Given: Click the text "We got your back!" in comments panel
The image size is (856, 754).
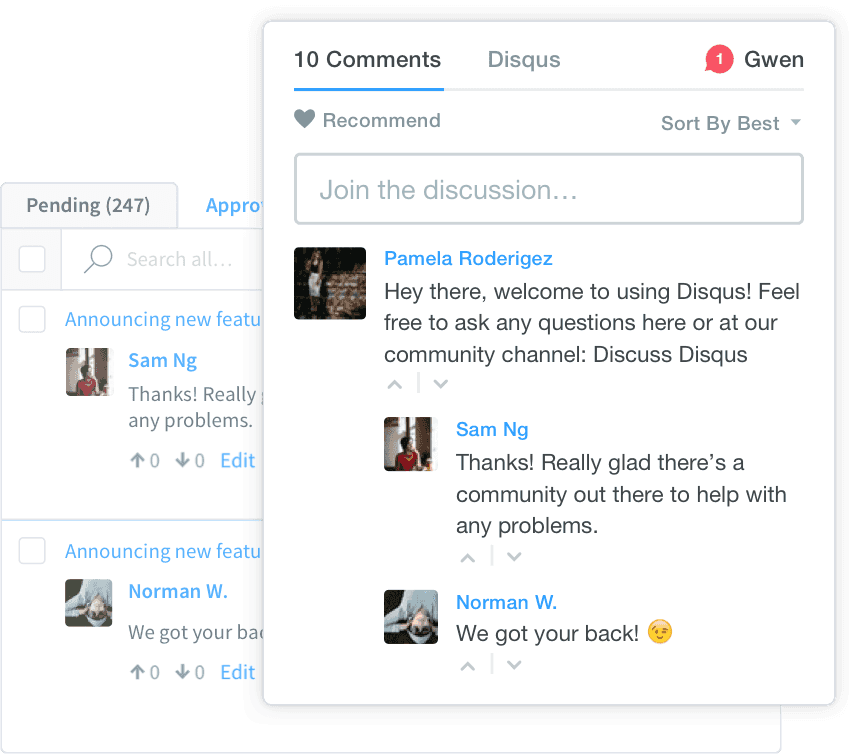Looking at the screenshot, I should (x=547, y=633).
